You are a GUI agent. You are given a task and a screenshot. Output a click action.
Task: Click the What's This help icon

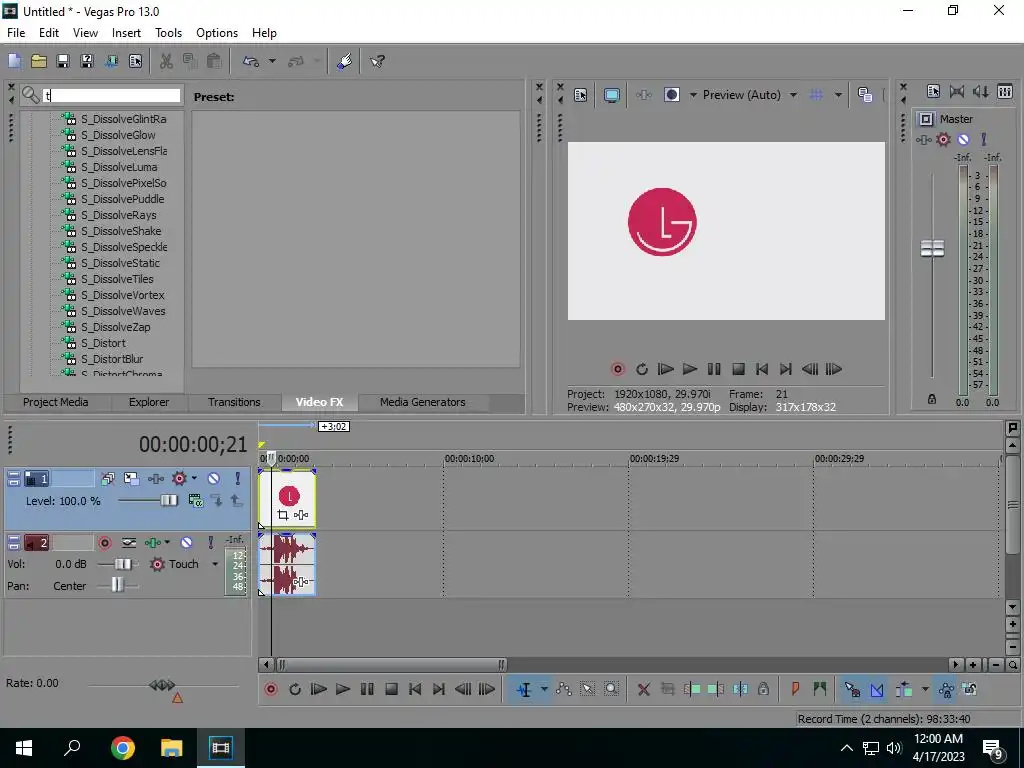377,61
